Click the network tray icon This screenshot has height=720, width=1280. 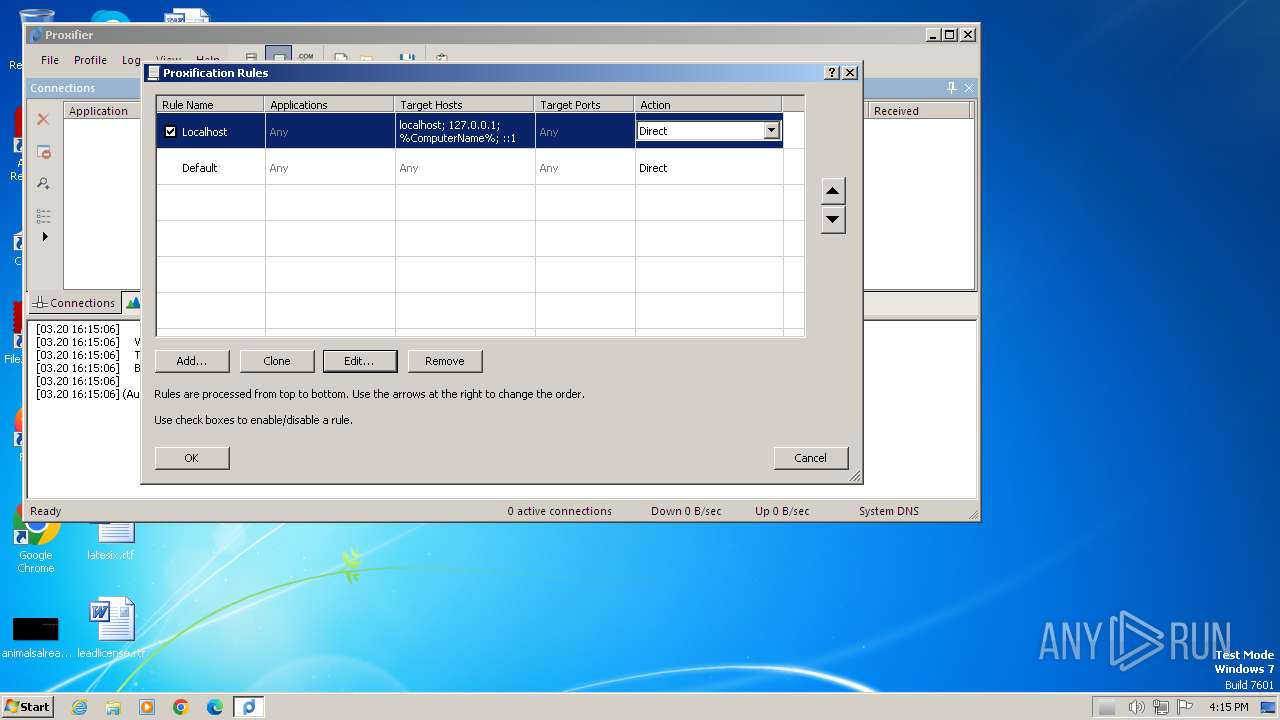[1161, 707]
